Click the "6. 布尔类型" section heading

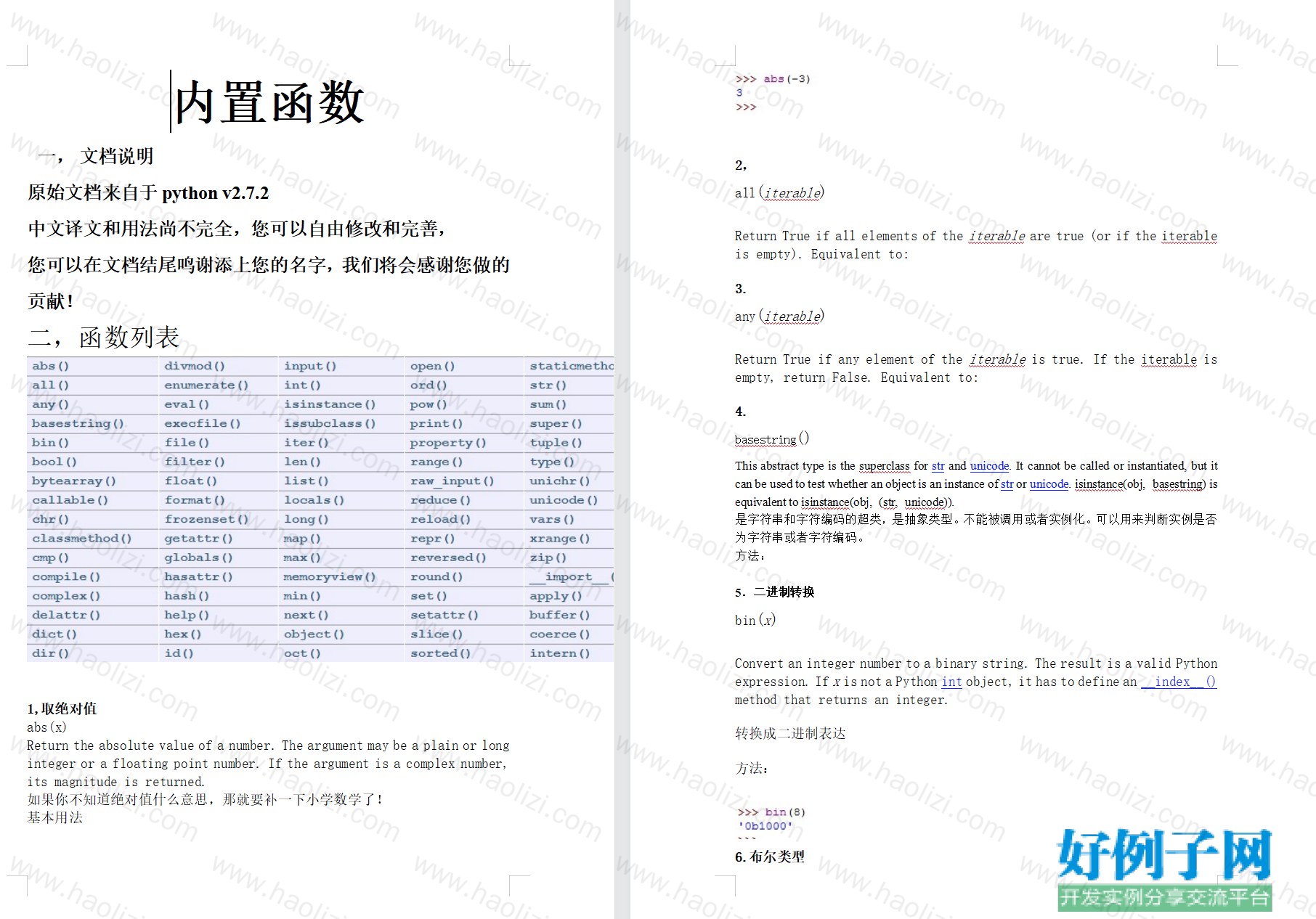click(770, 857)
